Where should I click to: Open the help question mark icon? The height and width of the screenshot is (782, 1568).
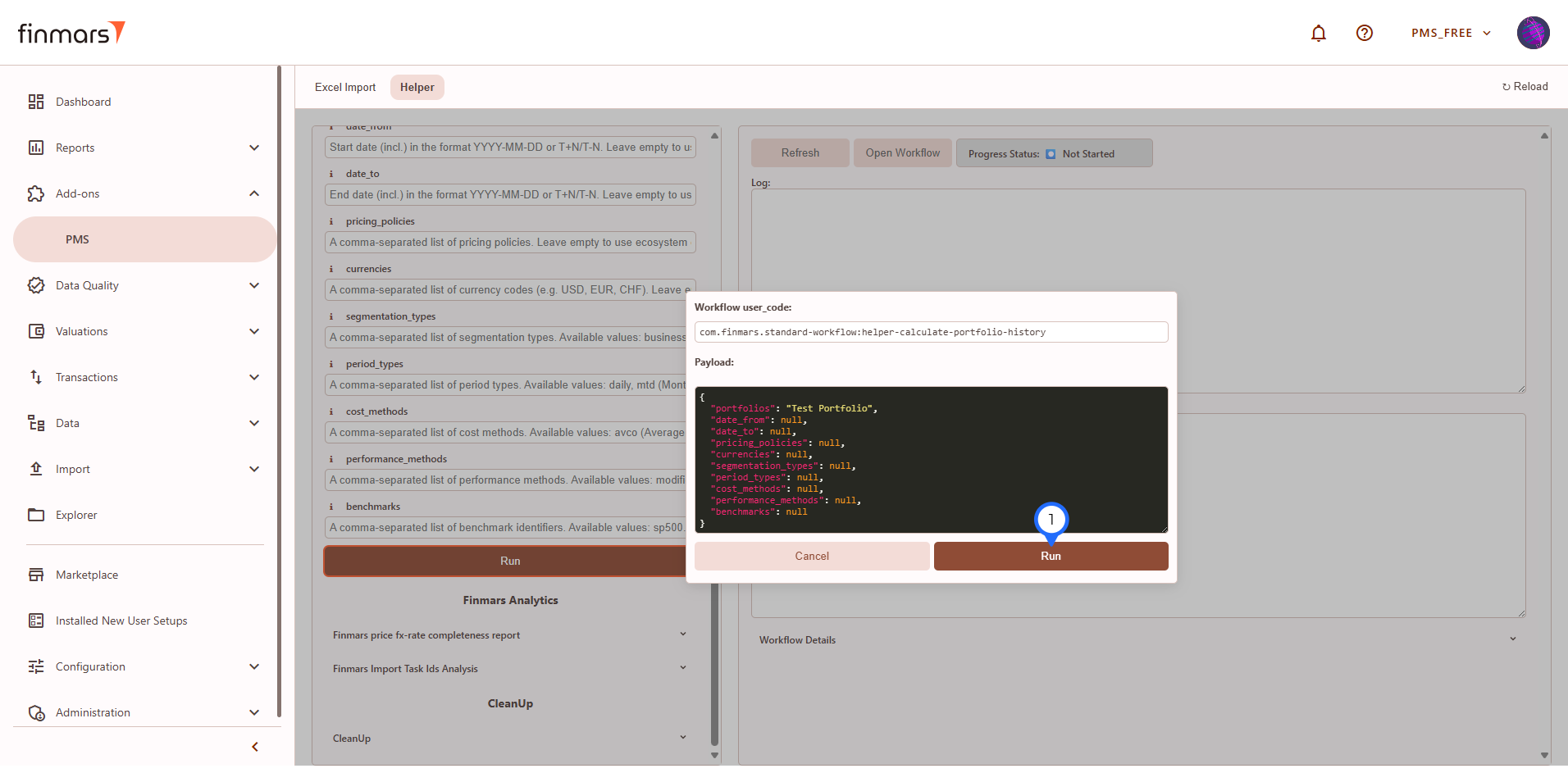pos(1364,33)
